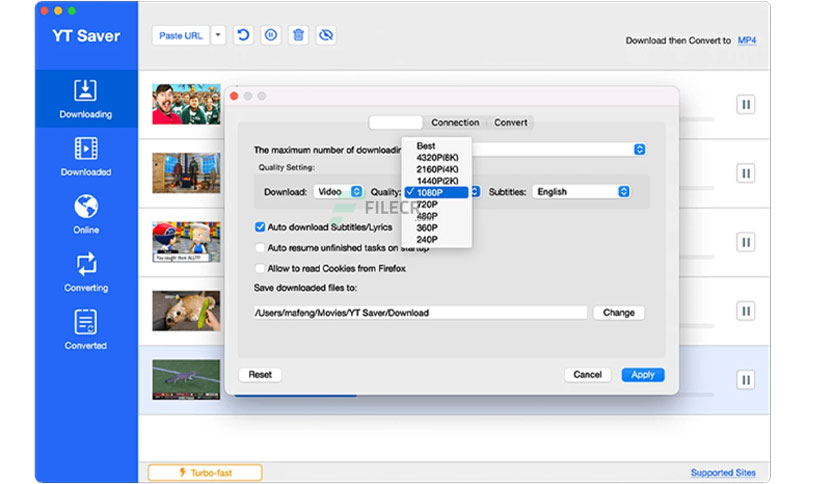Open the Online browser section
The height and width of the screenshot is (484, 836).
pyautogui.click(x=85, y=214)
